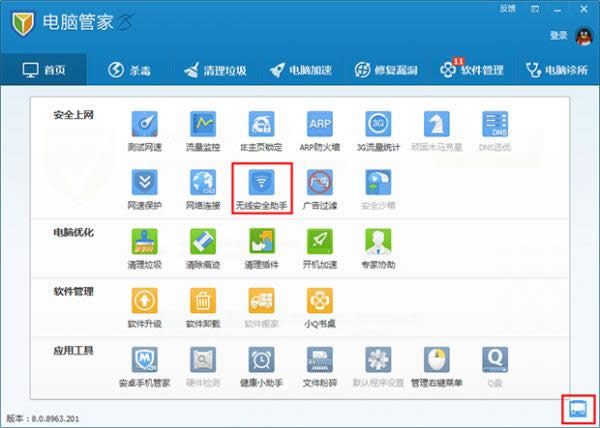The image size is (600, 428).
Task: Click the 登录 login link
Action: (558, 36)
